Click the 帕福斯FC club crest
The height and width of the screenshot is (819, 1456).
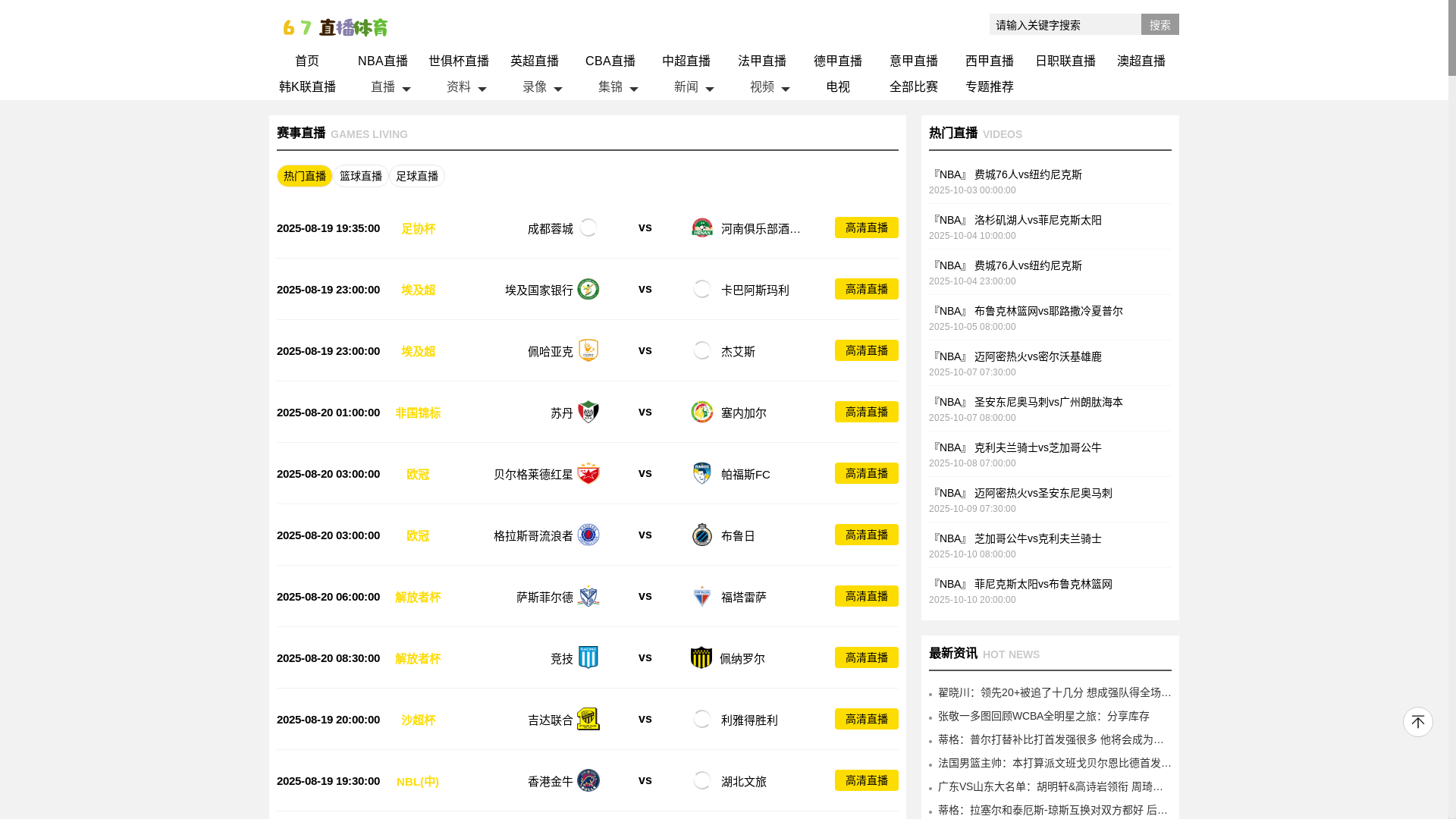coord(702,473)
